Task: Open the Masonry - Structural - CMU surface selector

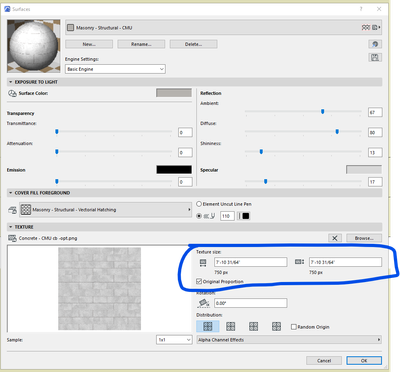Action: (223, 28)
